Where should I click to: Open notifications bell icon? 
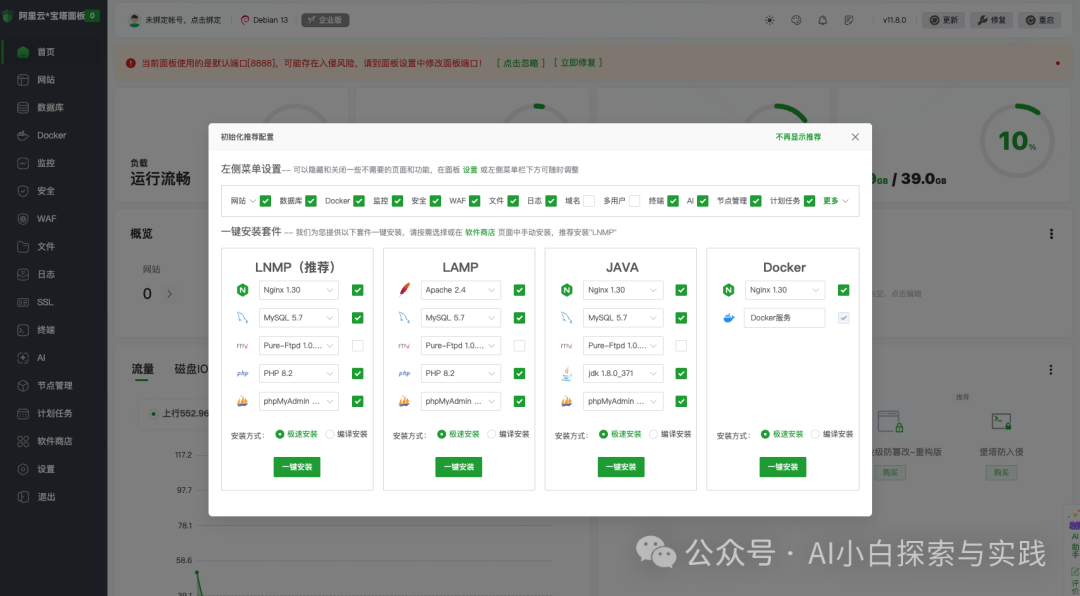coord(822,20)
